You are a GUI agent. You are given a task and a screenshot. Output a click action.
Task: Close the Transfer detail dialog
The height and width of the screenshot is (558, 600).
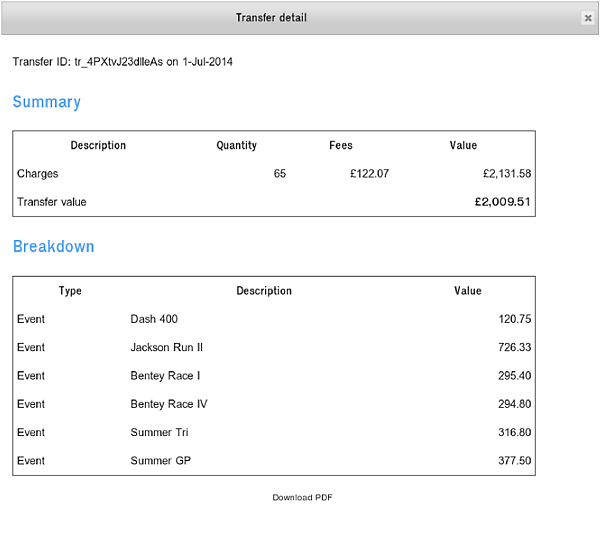tap(588, 18)
